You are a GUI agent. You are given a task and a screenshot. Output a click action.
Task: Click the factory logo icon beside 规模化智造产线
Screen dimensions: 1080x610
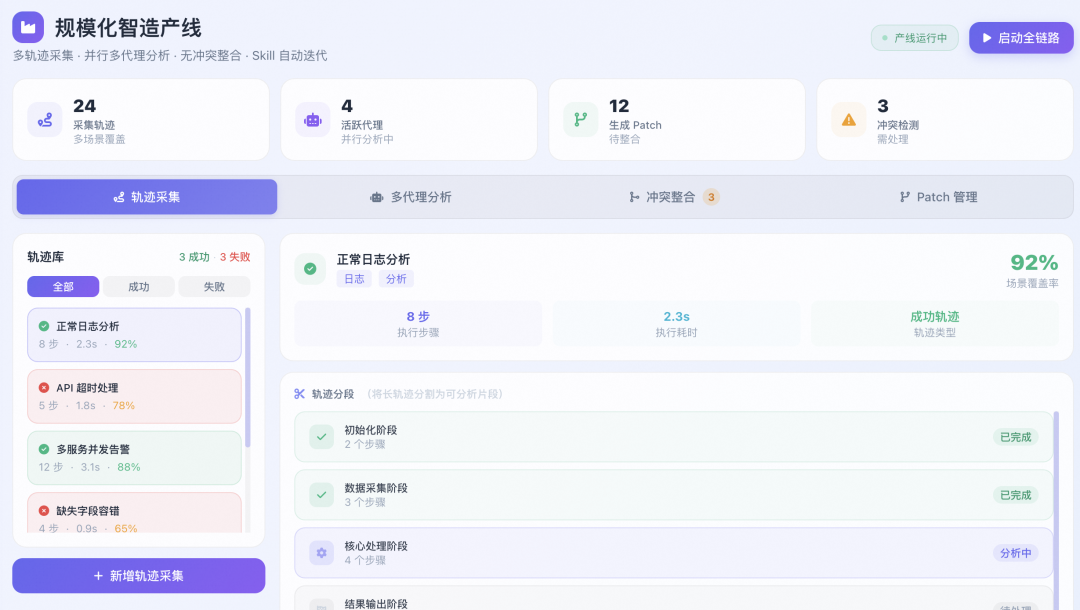[28, 28]
